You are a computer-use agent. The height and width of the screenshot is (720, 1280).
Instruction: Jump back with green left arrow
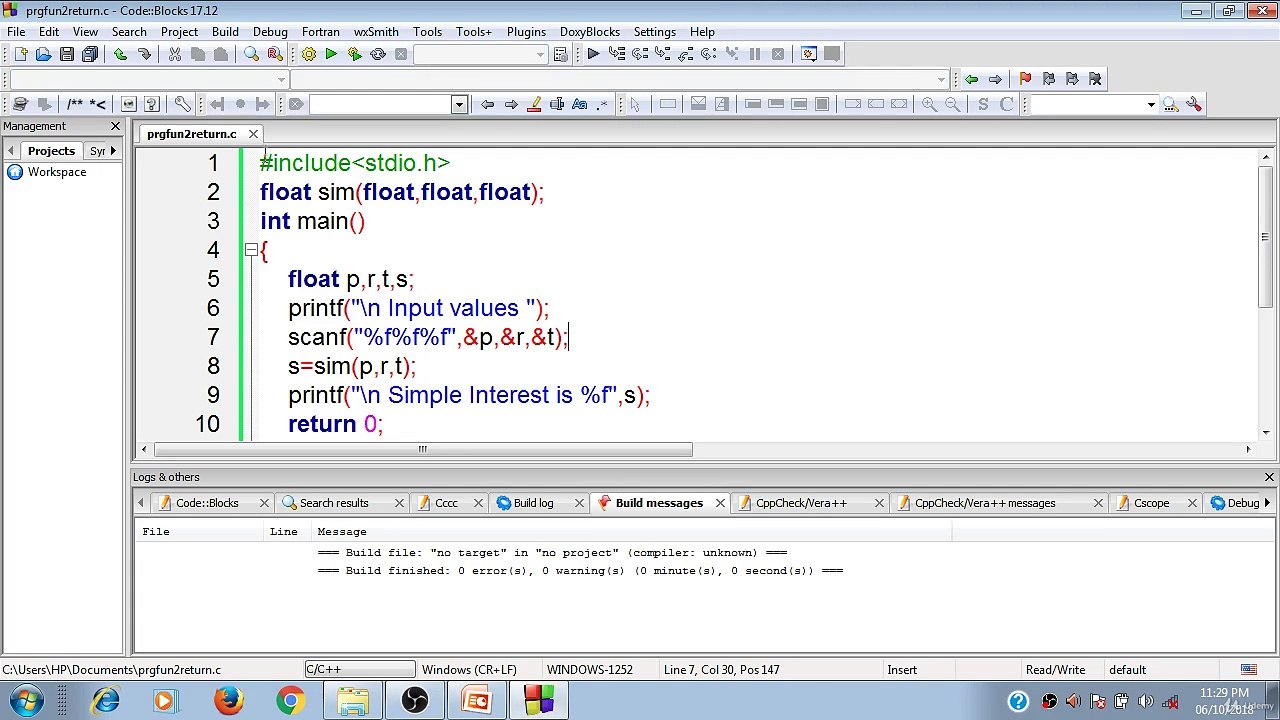[971, 79]
